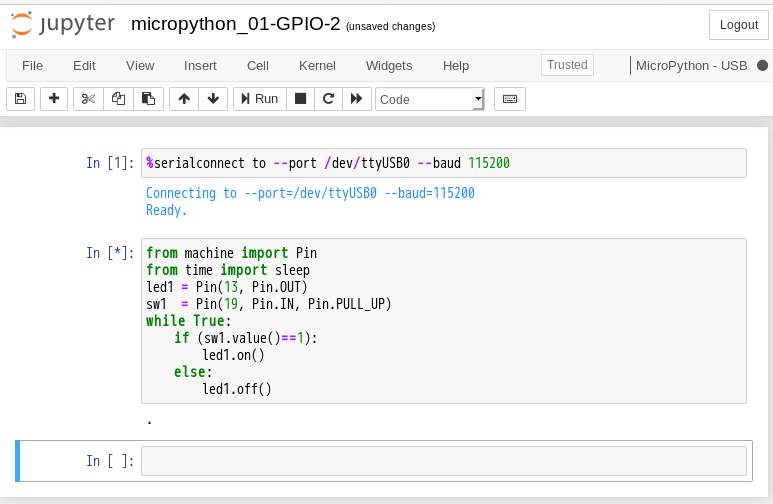773x504 pixels.
Task: Cut selected cells with scissors icon
Action: pos(88,99)
